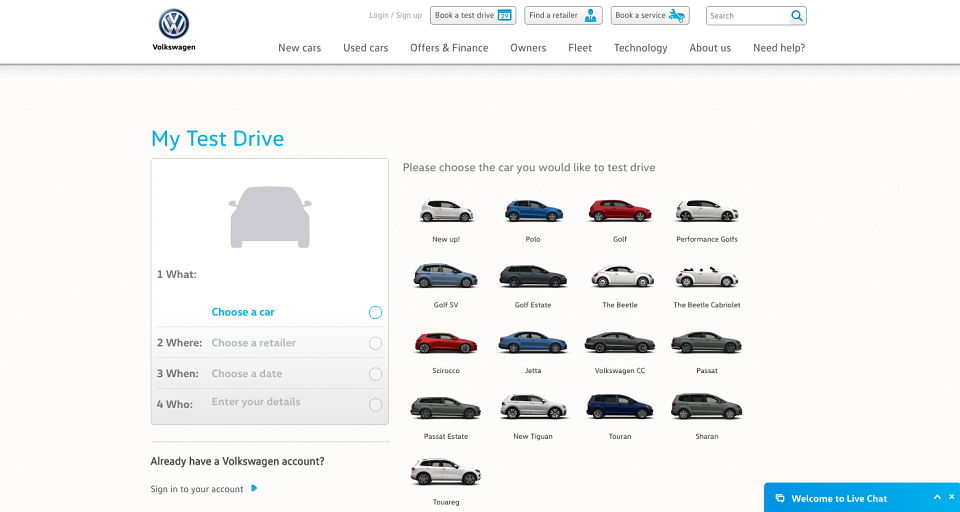Select the blue Jetta car image
Image resolution: width=960 pixels, height=512 pixels.
[x=533, y=343]
